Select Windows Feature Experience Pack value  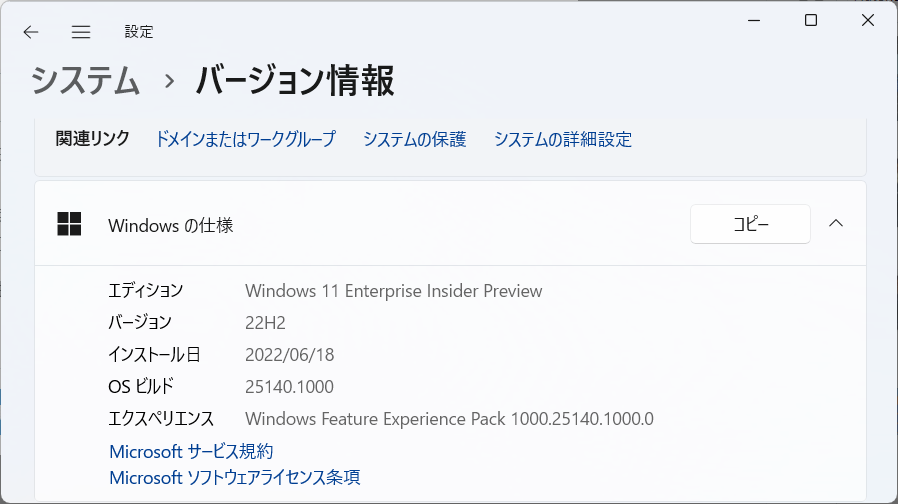coord(449,419)
